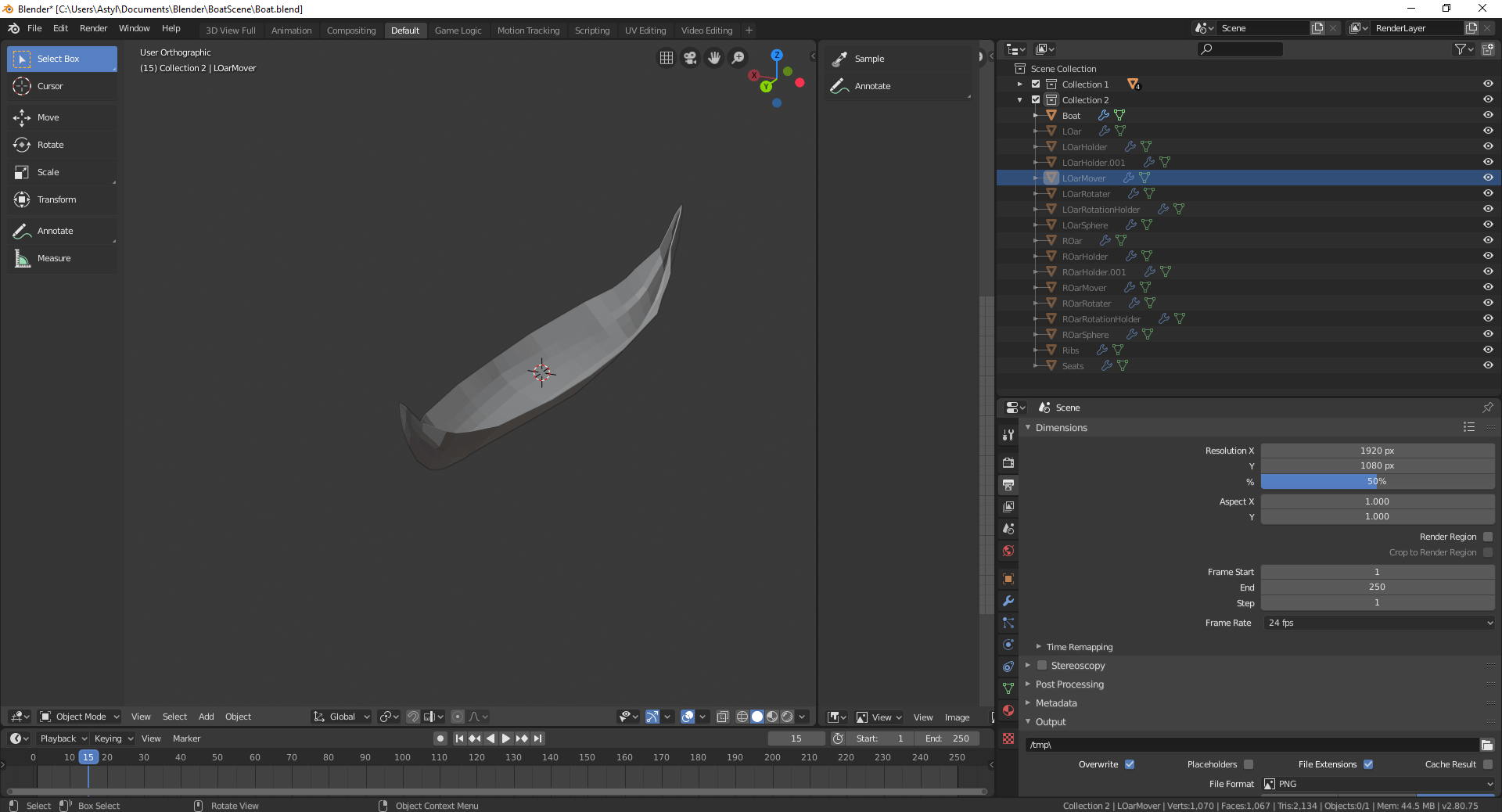Hide the Boat object in outliner
Image resolution: width=1502 pixels, height=812 pixels.
point(1487,115)
